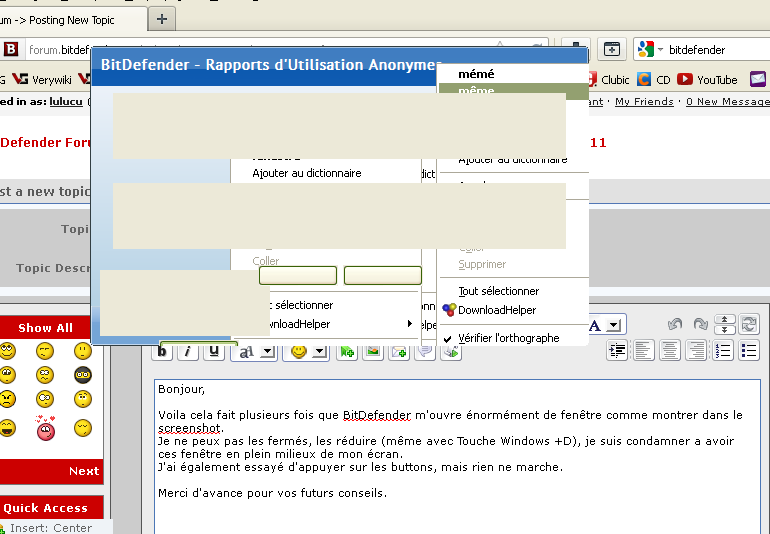Click Coller in the left context menu

(x=266, y=260)
